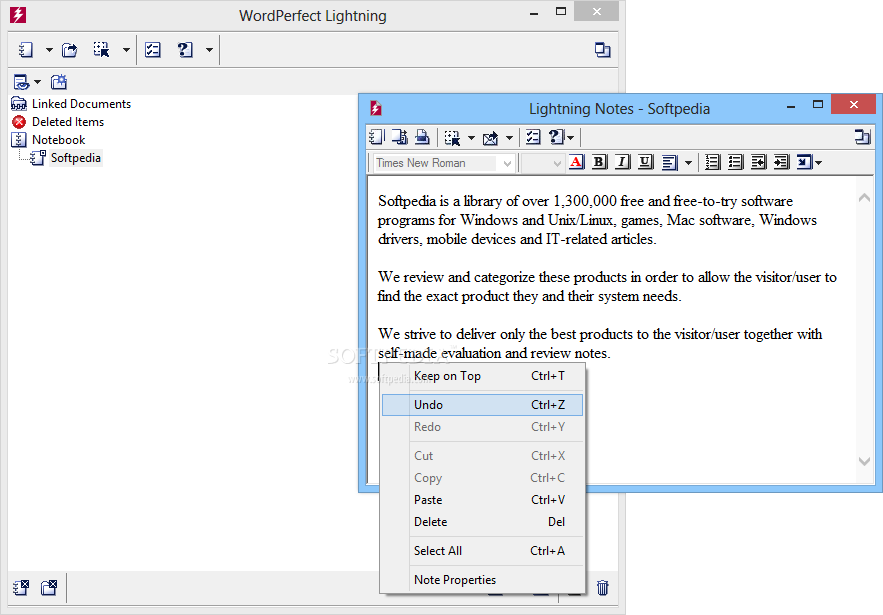
Task: Click New Note icon in WordPerfect Lightning toolbar
Action: (26, 50)
